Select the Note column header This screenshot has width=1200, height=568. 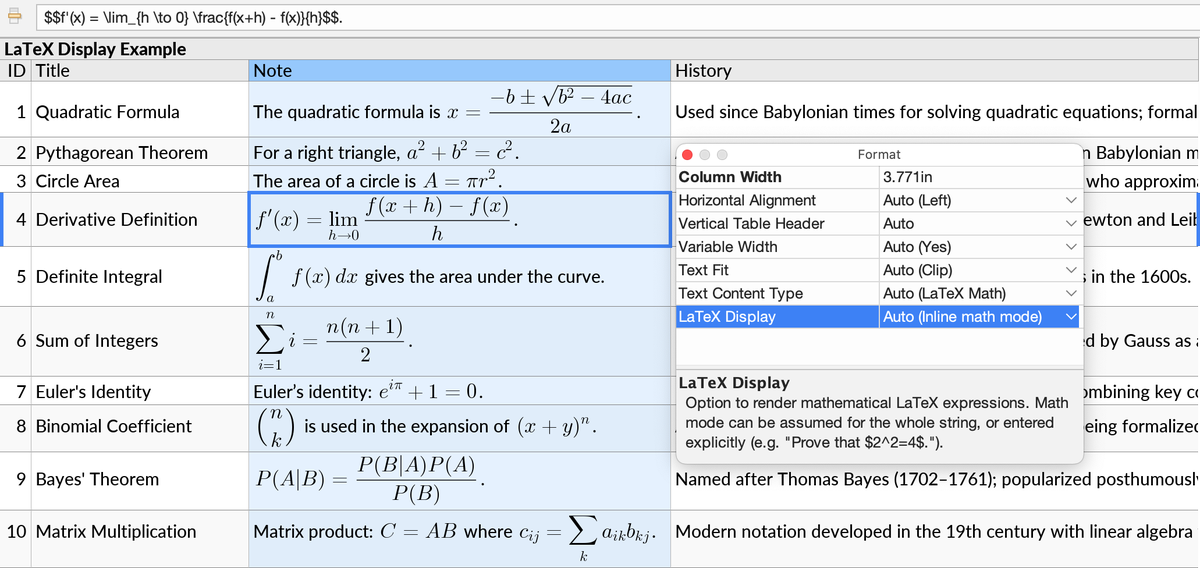[460, 71]
